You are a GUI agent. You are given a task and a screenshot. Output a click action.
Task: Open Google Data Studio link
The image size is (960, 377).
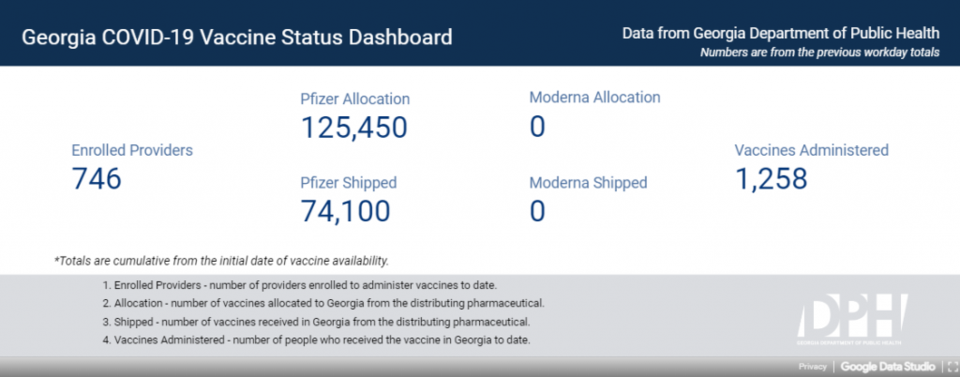click(x=888, y=367)
